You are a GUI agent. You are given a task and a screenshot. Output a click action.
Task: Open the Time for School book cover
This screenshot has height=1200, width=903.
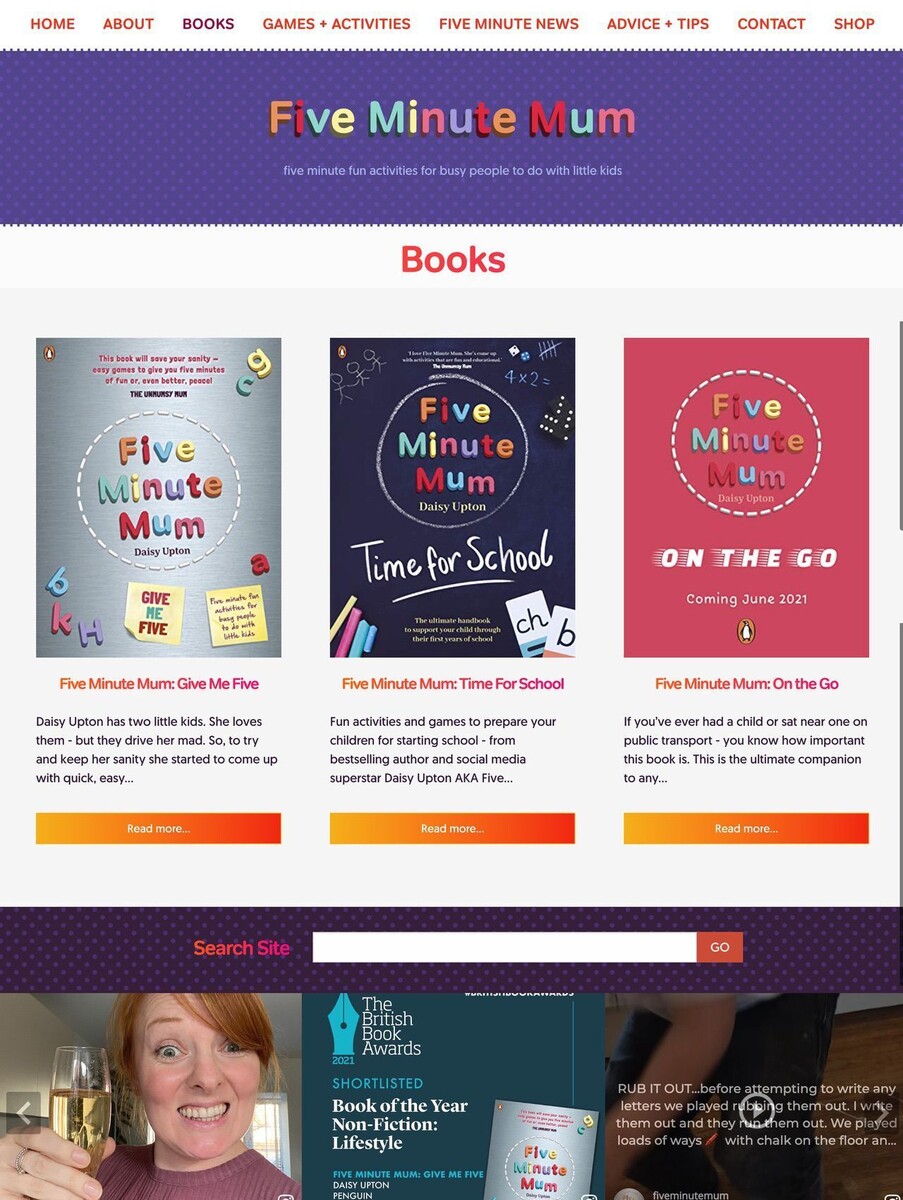[452, 497]
